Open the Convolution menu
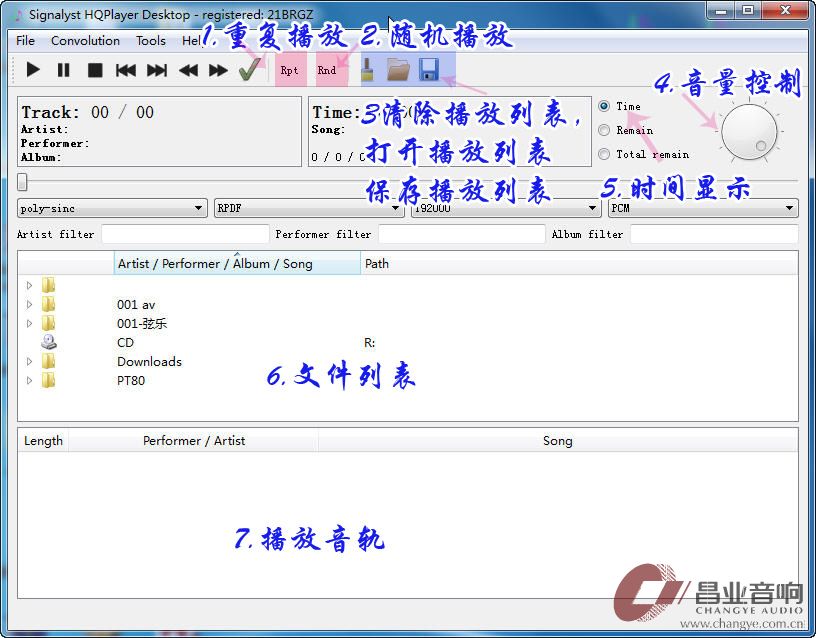The width and height of the screenshot is (816, 638). 85,41
